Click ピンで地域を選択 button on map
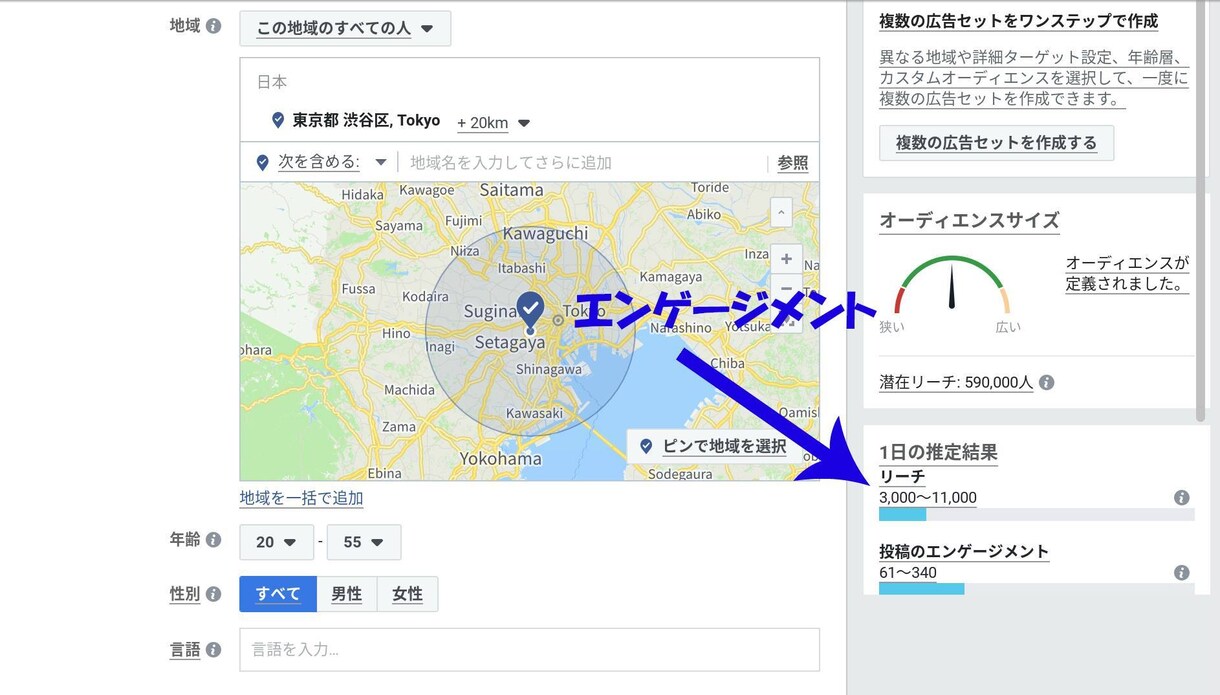 click(x=713, y=446)
